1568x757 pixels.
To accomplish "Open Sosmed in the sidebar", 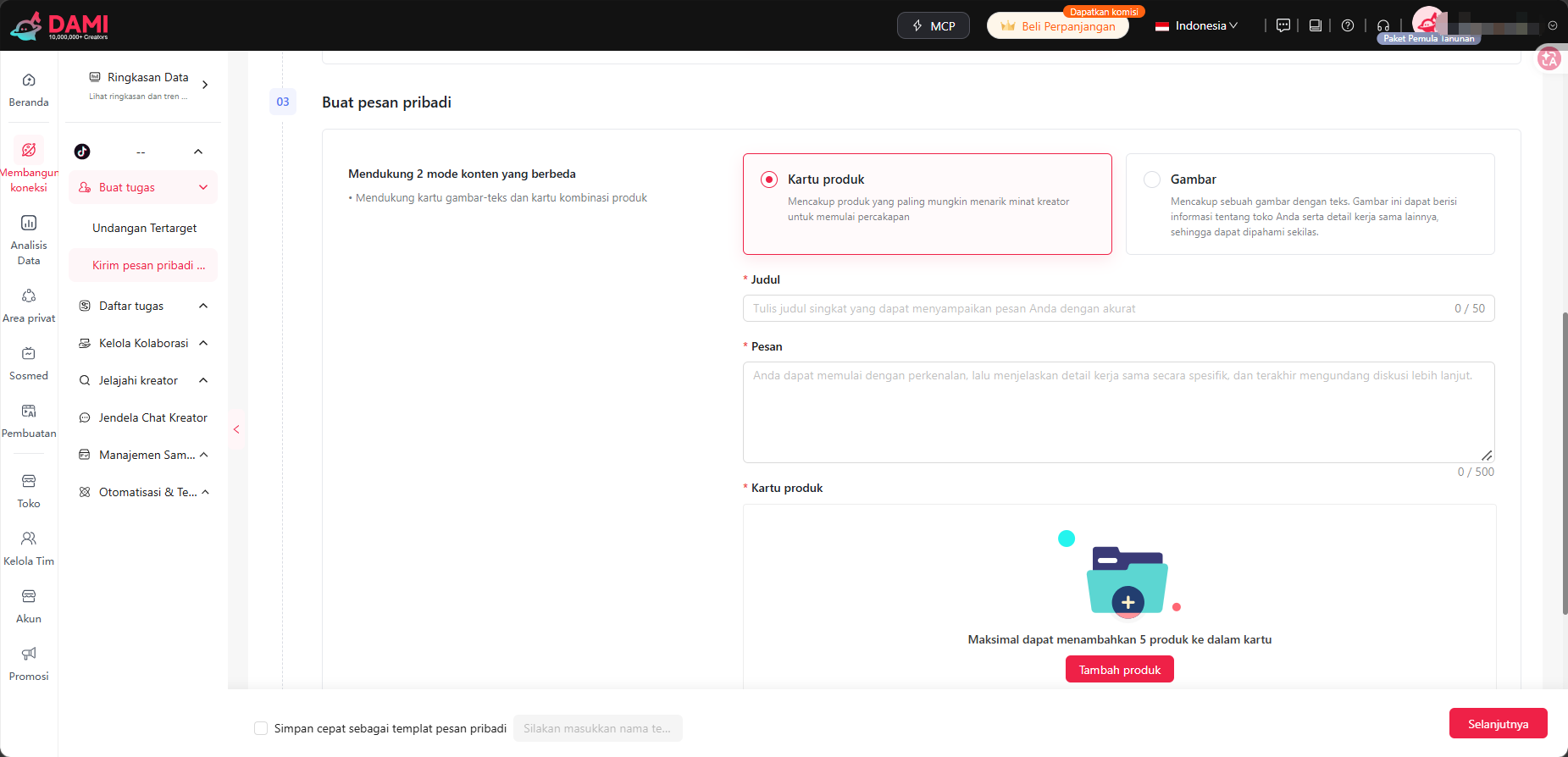I will pos(29,364).
